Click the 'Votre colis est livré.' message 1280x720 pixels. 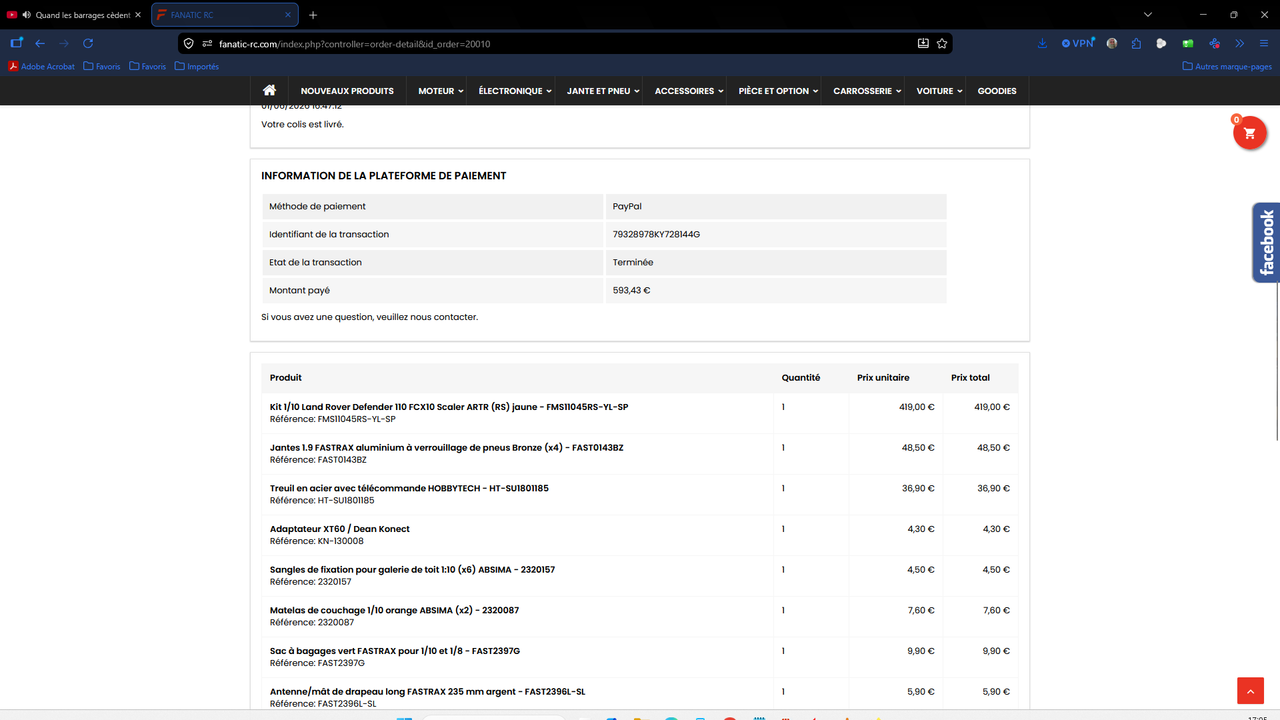[x=302, y=124]
